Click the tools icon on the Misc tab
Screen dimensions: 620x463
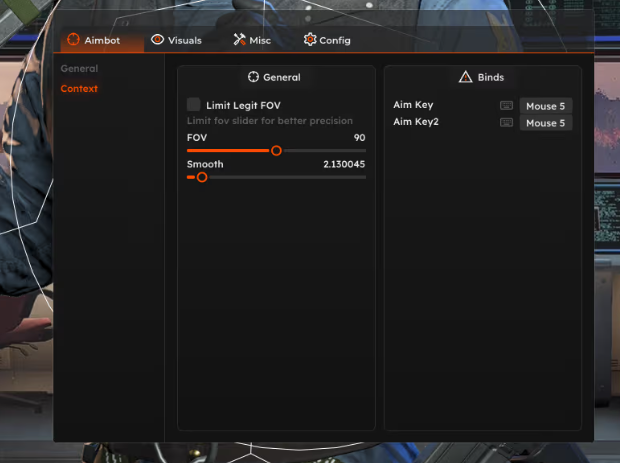(239, 40)
